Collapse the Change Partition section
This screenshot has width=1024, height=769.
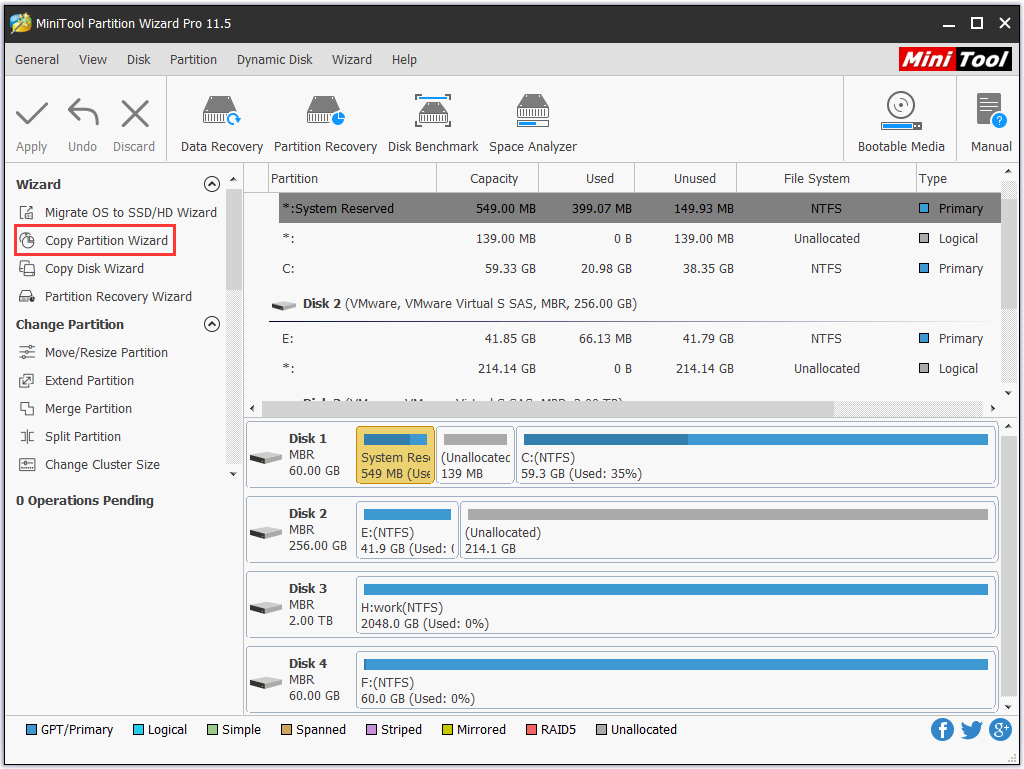pos(212,324)
